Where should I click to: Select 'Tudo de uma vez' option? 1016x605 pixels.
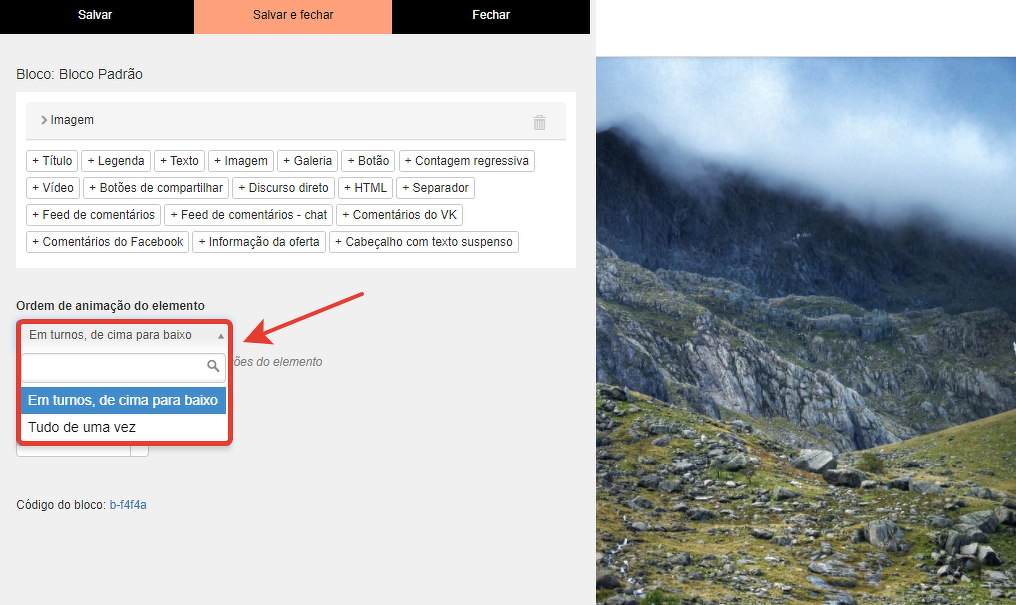pyautogui.click(x=82, y=427)
